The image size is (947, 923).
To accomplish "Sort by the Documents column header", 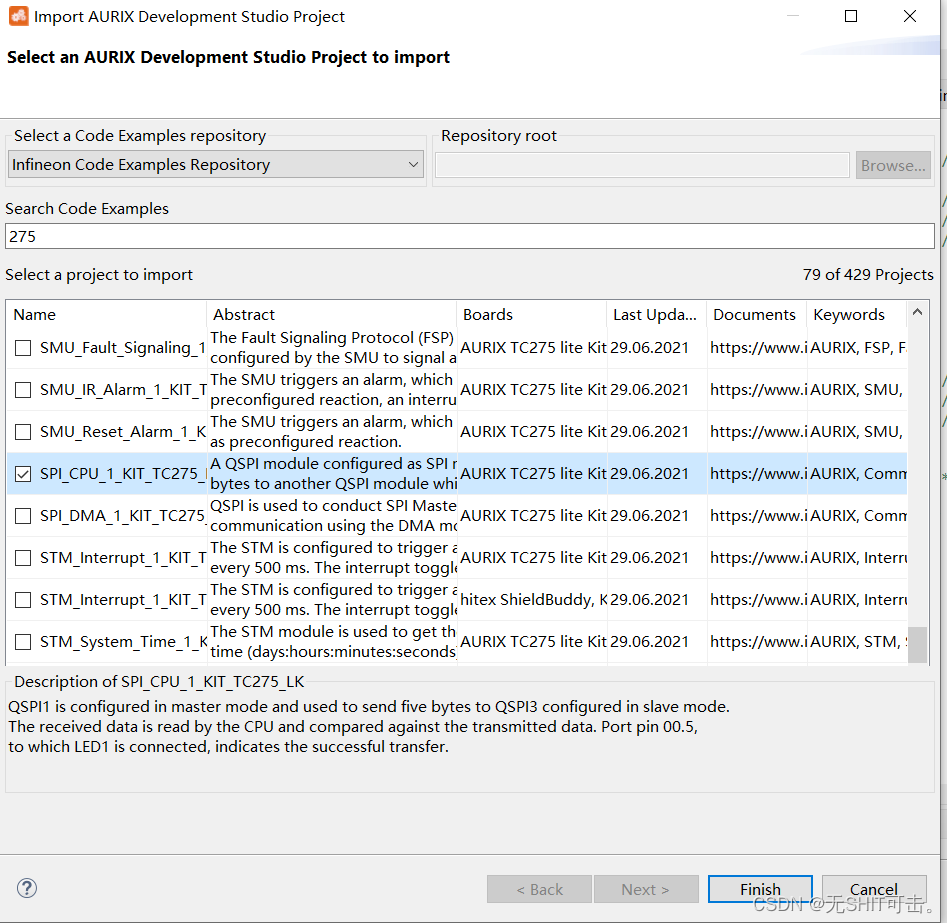I will coord(757,315).
